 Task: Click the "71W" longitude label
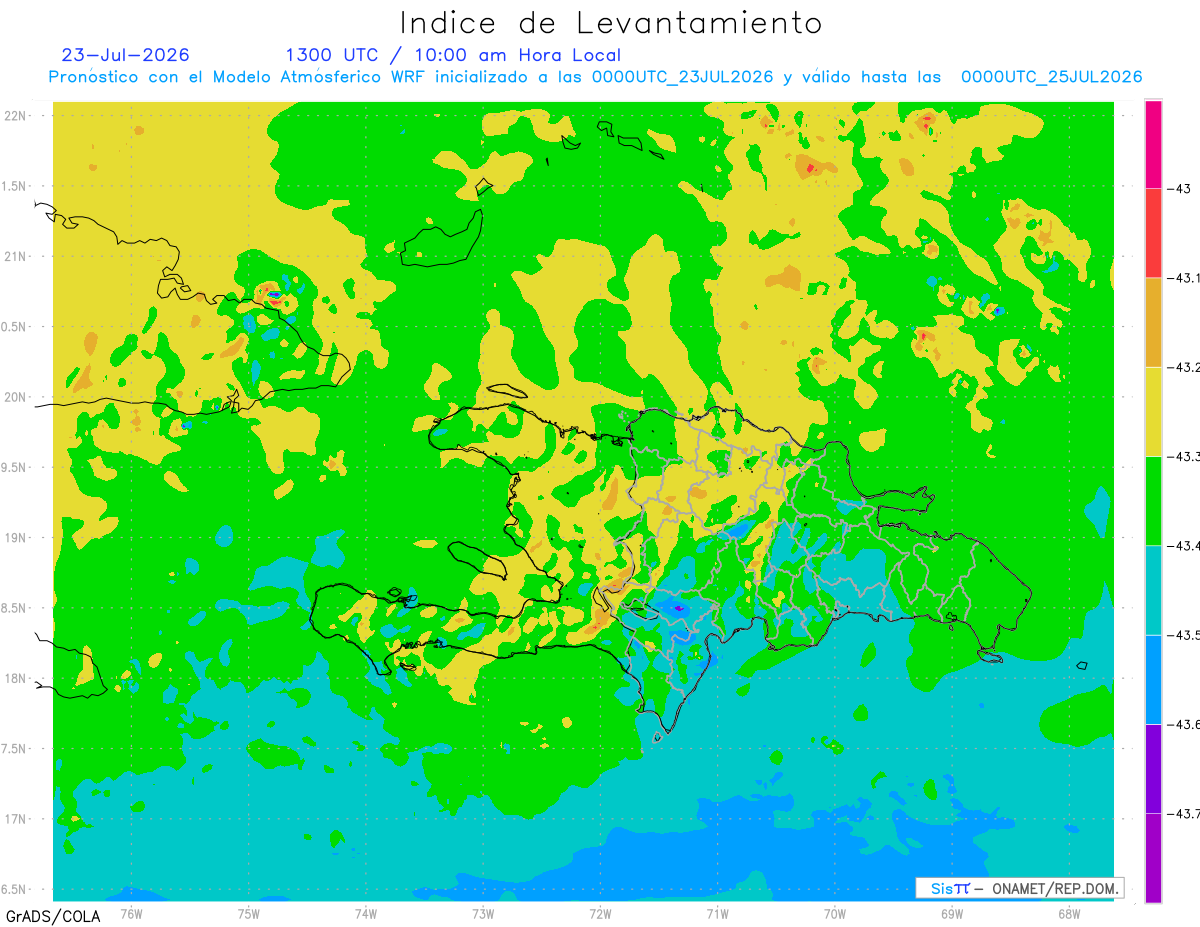pyautogui.click(x=717, y=913)
